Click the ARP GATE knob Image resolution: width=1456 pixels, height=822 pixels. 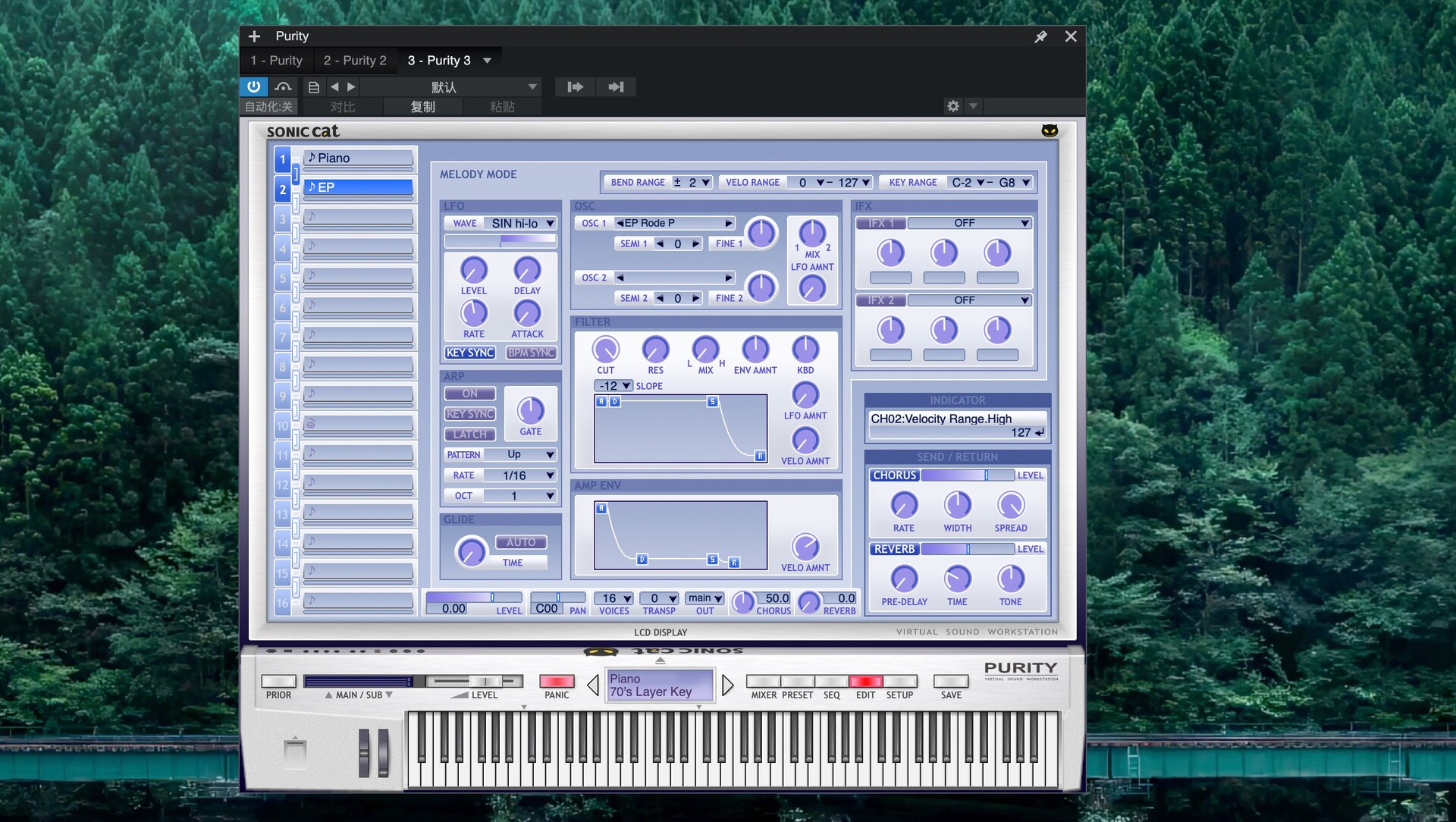click(x=531, y=410)
